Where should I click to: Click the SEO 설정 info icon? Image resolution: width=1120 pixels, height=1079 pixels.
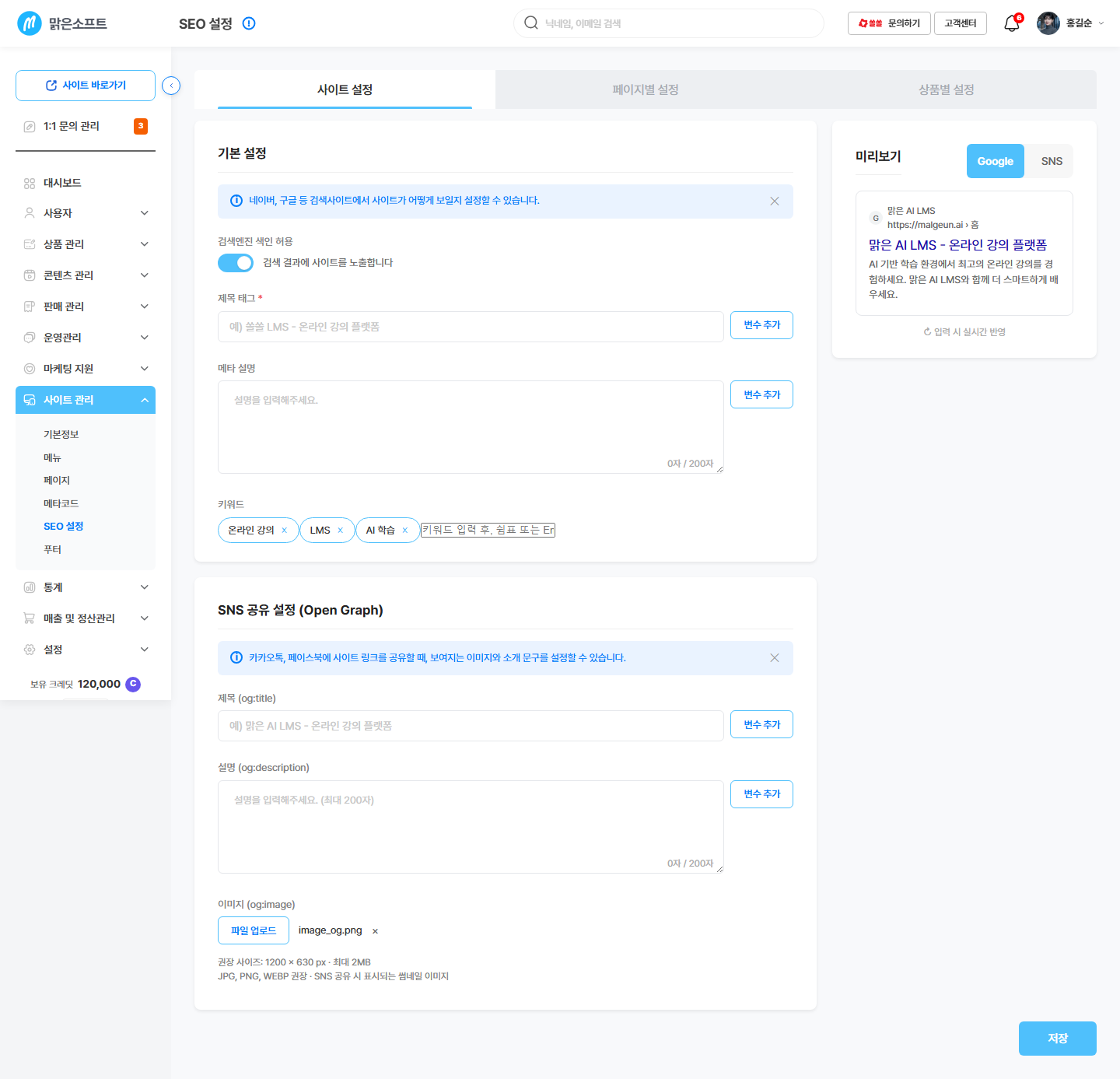(249, 23)
